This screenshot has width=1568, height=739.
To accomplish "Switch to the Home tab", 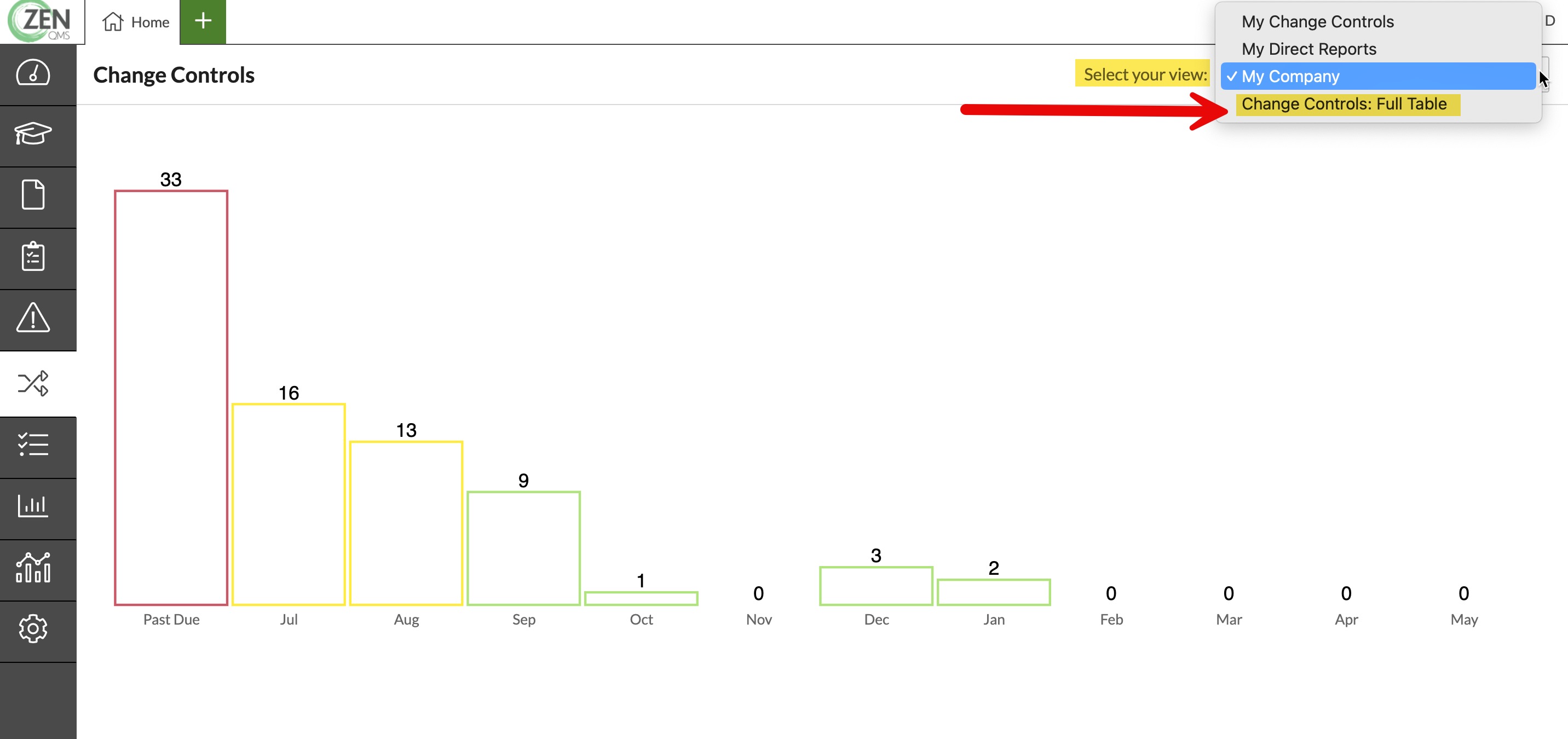I will click(136, 22).
